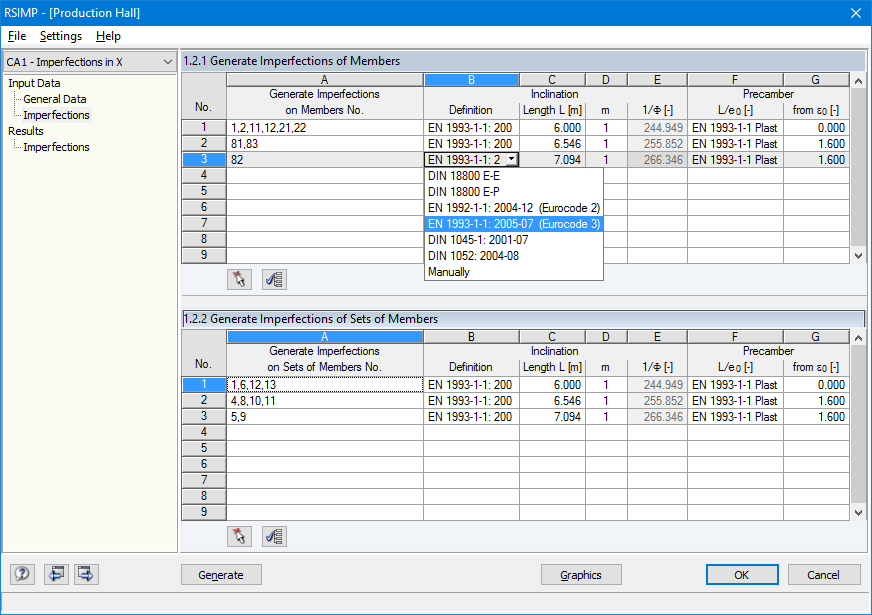
Task: Click row header 9 in sets table
Action: click(x=204, y=512)
